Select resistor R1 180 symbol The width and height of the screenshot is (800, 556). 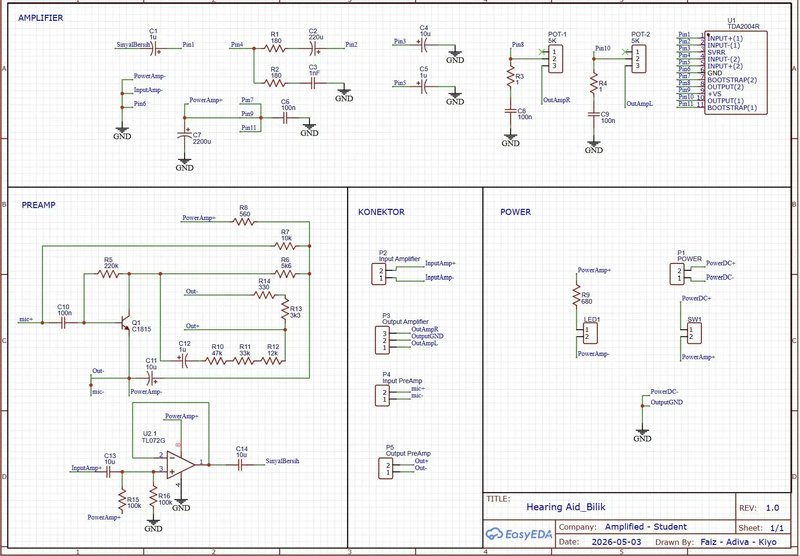coord(275,48)
